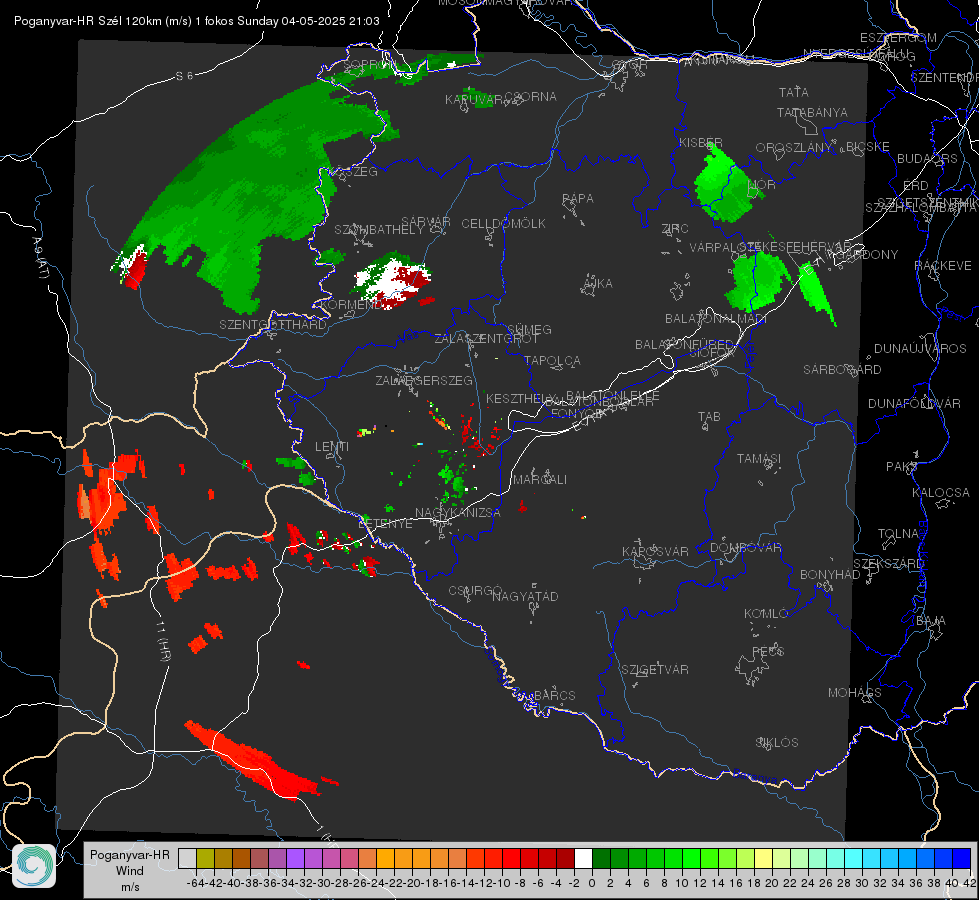Click the KAPOSVAR city label

point(655,551)
